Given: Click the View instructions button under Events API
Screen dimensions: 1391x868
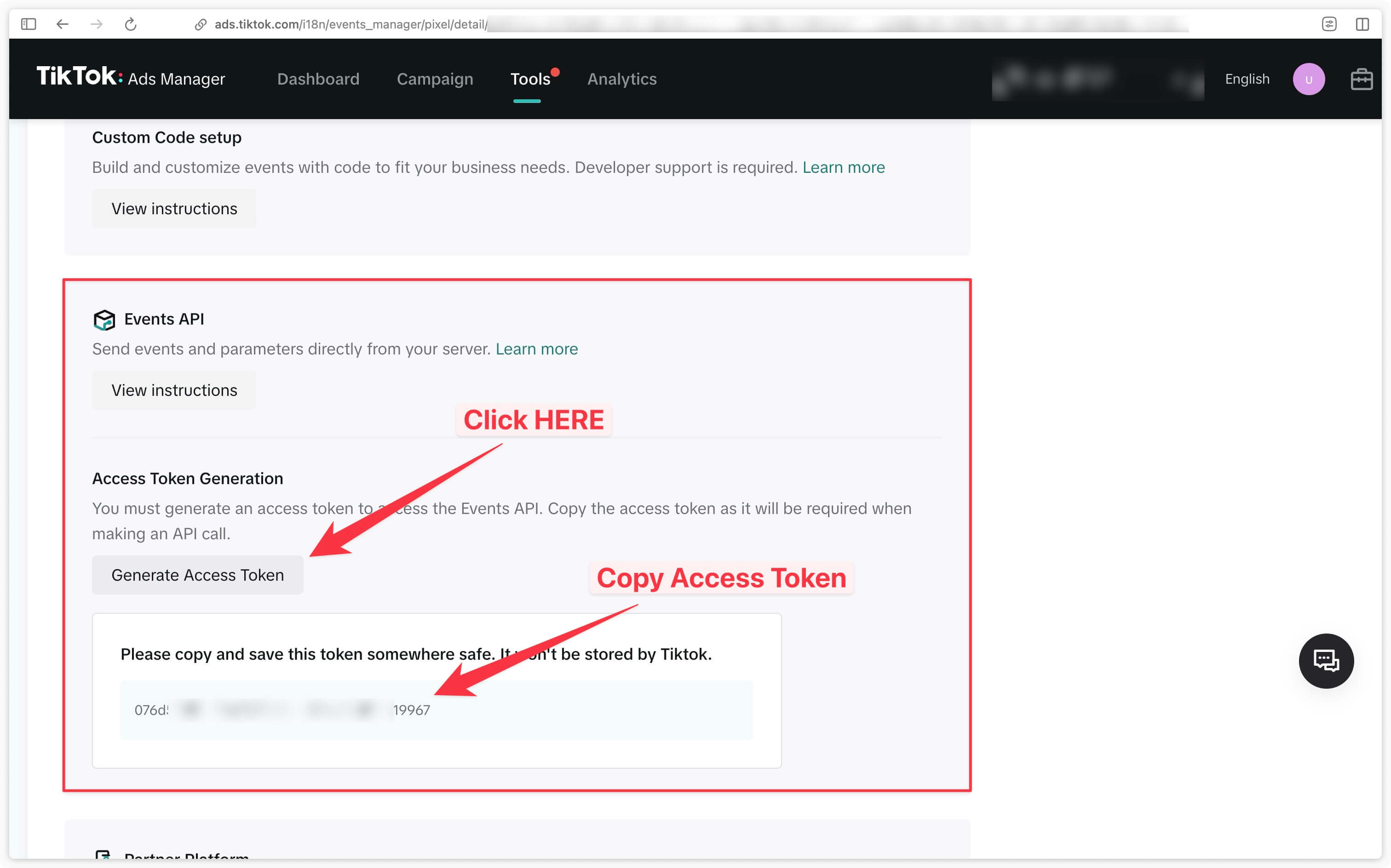Looking at the screenshot, I should pyautogui.click(x=174, y=390).
